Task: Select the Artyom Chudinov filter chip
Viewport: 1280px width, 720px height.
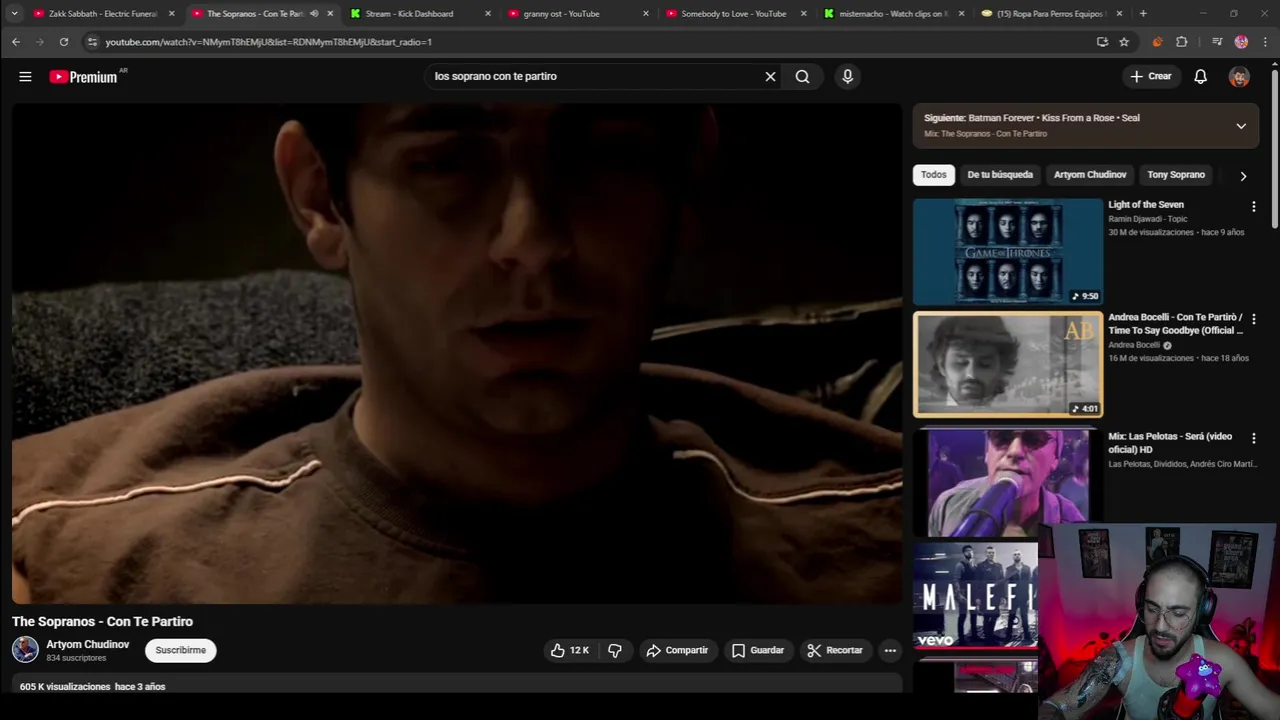Action: click(1090, 175)
